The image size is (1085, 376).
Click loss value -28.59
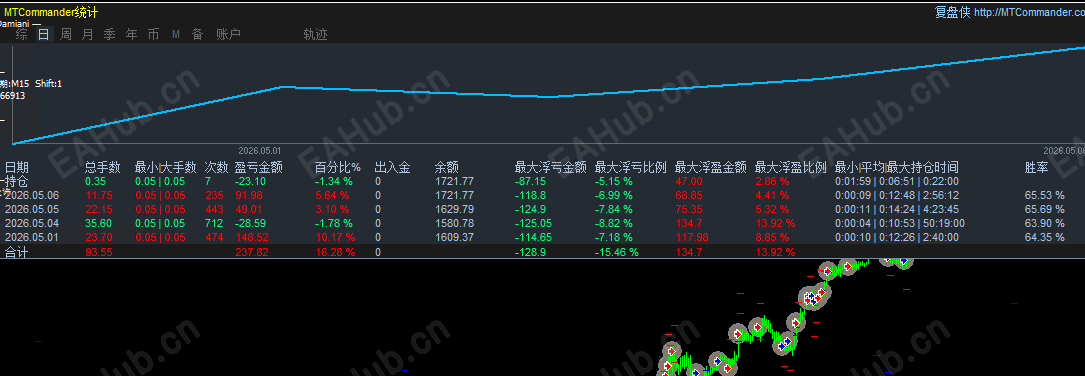tap(250, 223)
